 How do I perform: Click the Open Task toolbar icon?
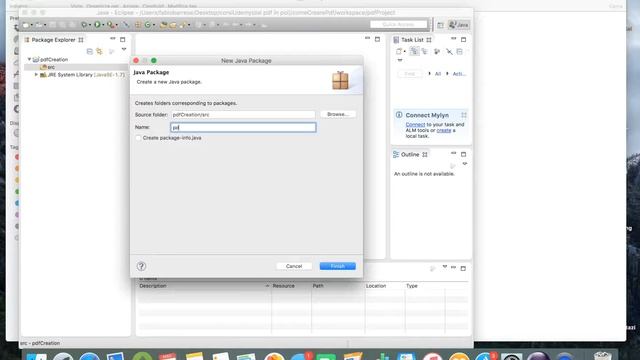click(x=173, y=24)
